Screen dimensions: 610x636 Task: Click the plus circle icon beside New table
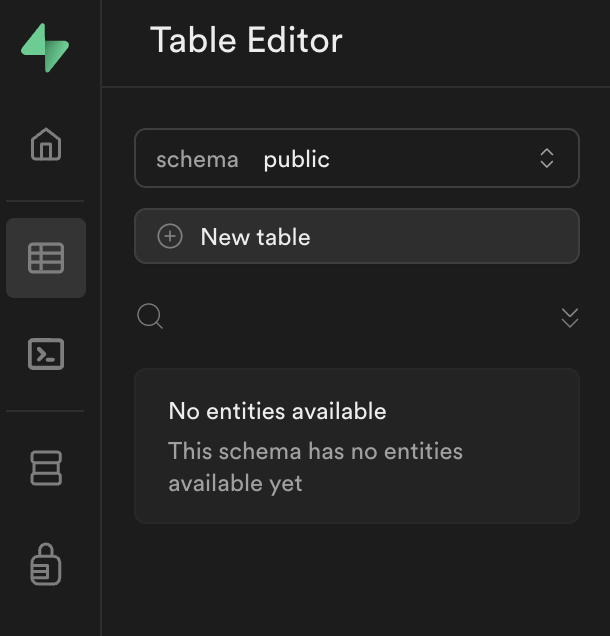pyautogui.click(x=170, y=237)
